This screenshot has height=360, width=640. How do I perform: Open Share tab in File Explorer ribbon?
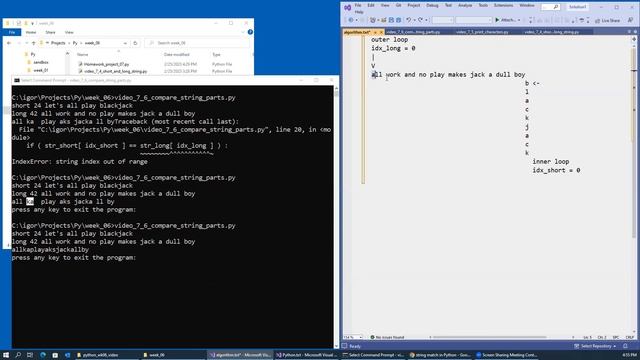(x=50, y=32)
